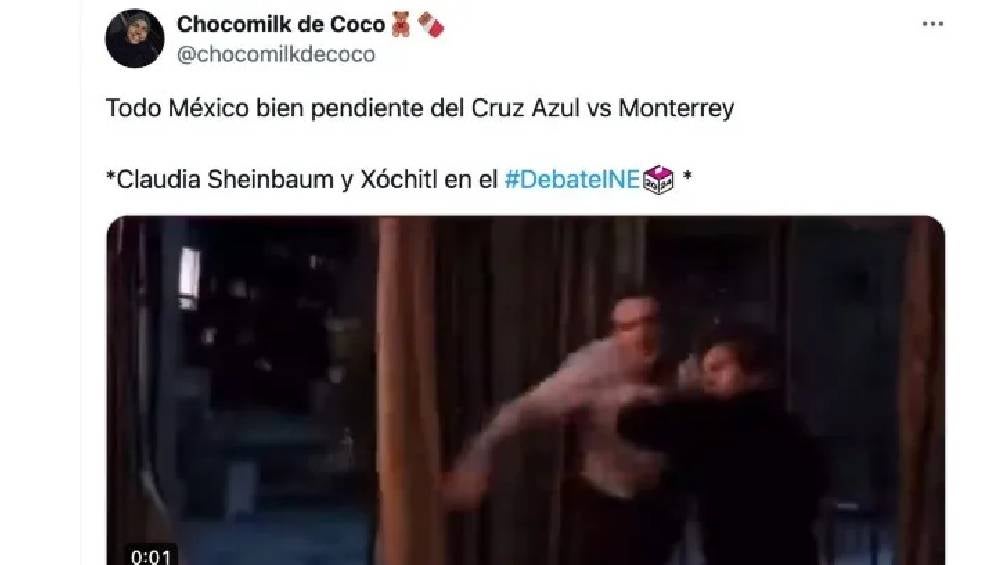Visit the @chocomilkdecoco handle link
The image size is (1004, 565).
276,54
